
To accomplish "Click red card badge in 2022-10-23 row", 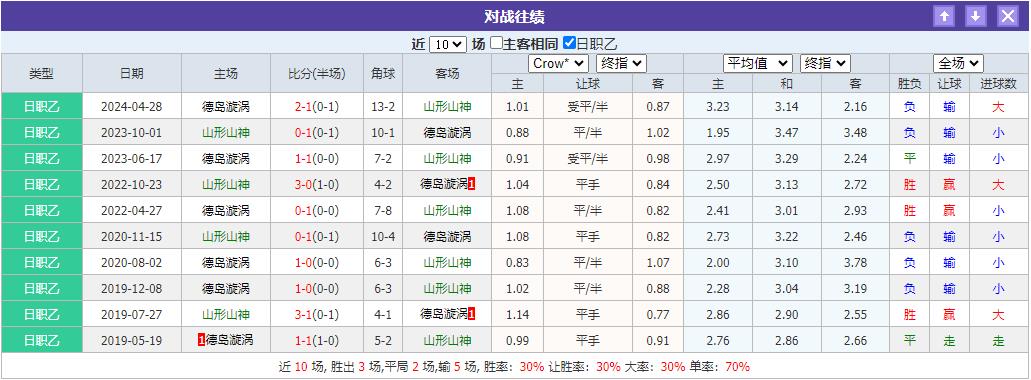I will point(472,185).
